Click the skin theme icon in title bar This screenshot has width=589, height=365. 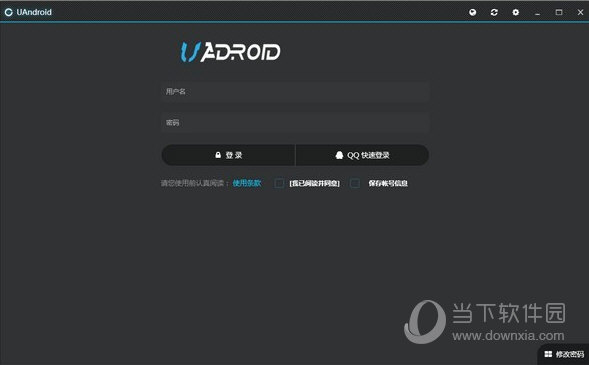473,12
